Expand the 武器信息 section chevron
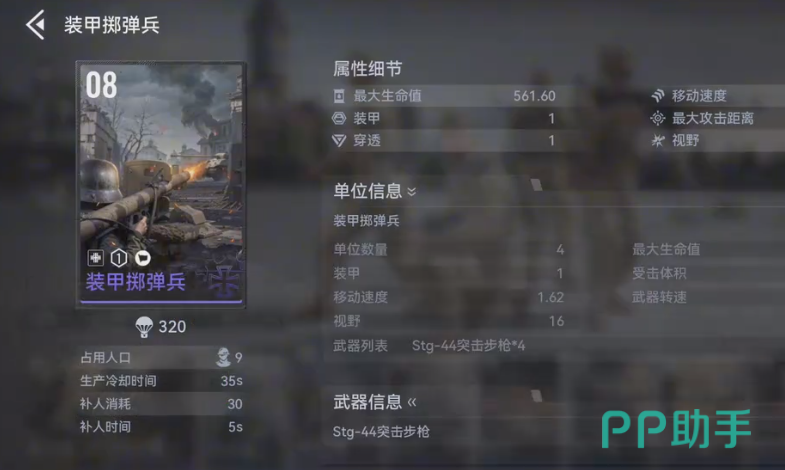This screenshot has height=470, width=785. point(412,402)
